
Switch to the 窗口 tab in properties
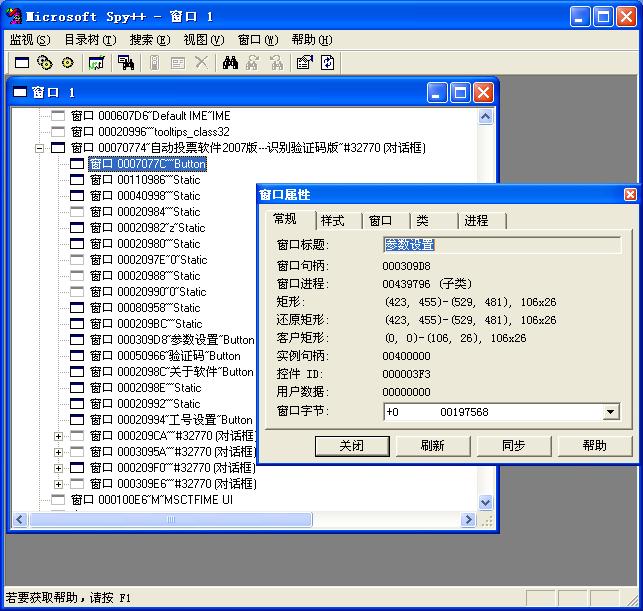(386, 221)
